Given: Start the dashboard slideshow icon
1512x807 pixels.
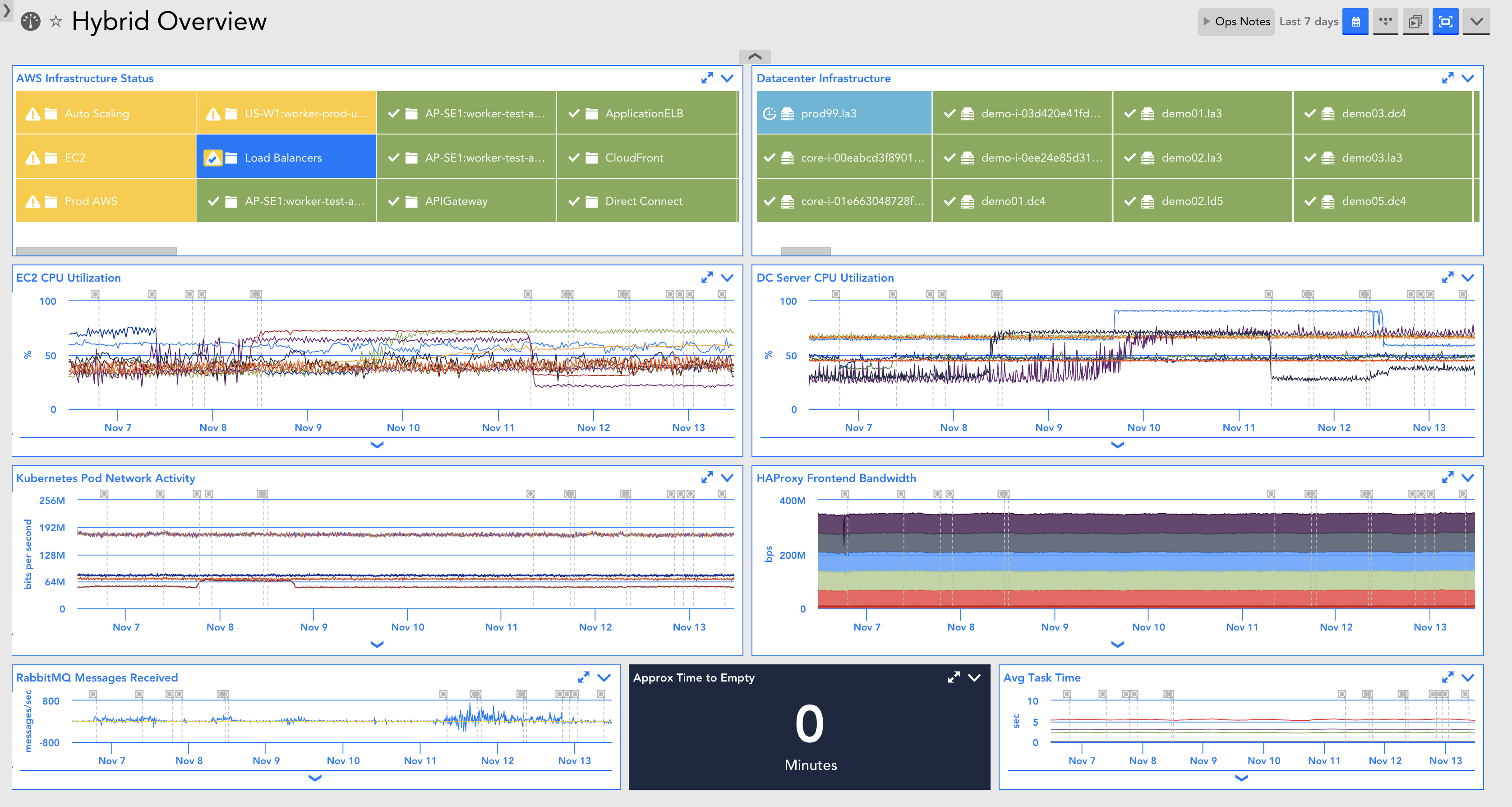Looking at the screenshot, I should click(x=1415, y=22).
